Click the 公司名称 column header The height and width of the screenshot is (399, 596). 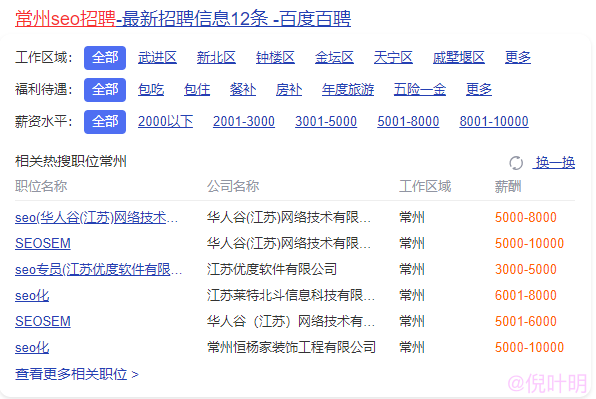click(x=233, y=186)
